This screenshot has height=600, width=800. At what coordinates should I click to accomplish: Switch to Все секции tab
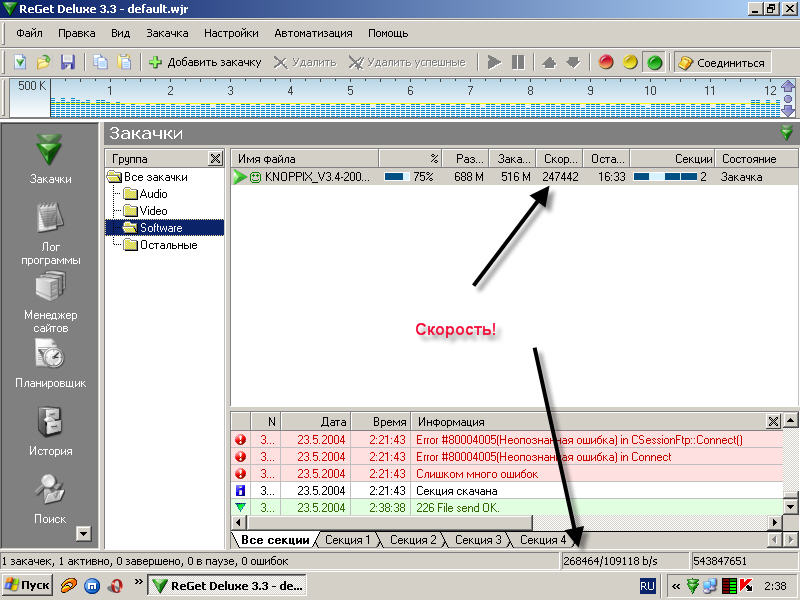click(x=275, y=540)
